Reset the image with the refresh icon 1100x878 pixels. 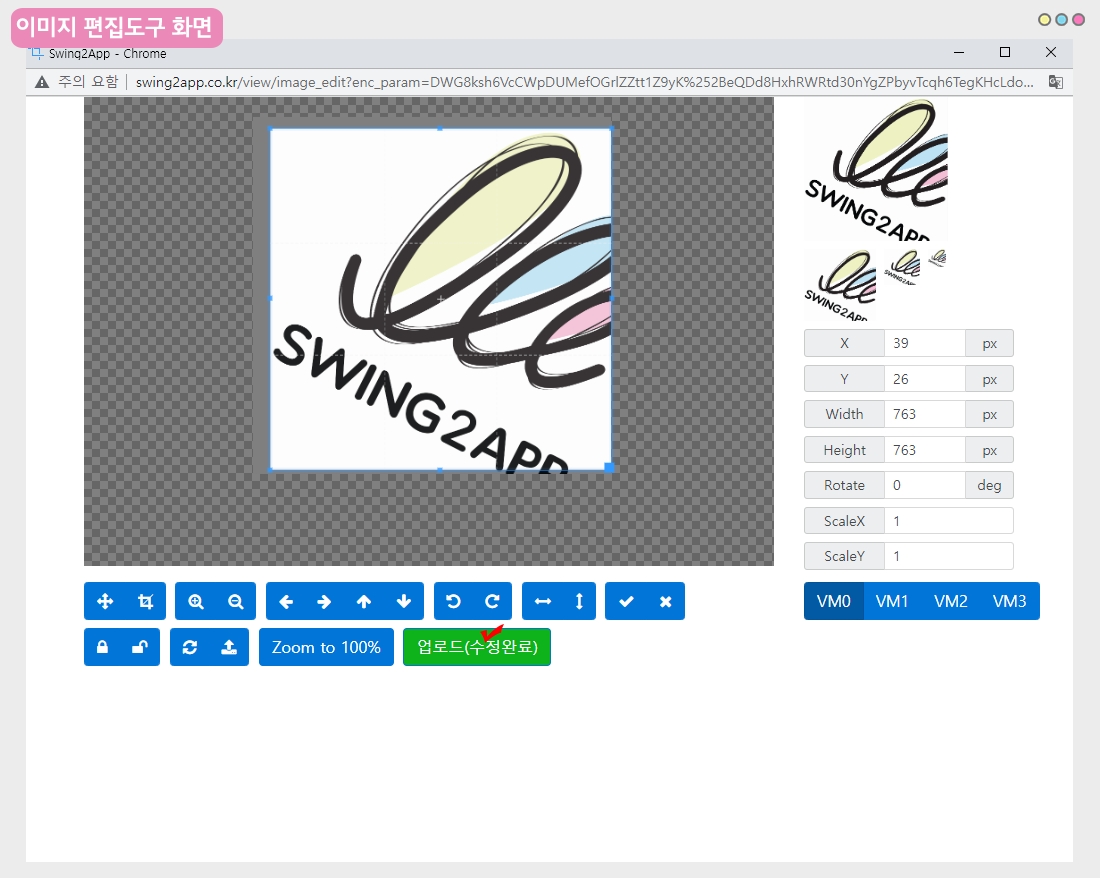click(189, 647)
